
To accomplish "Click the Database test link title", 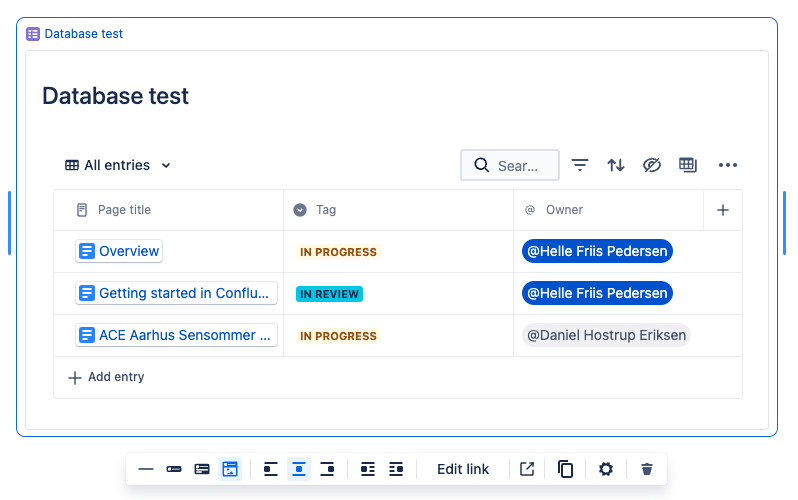I will click(83, 34).
